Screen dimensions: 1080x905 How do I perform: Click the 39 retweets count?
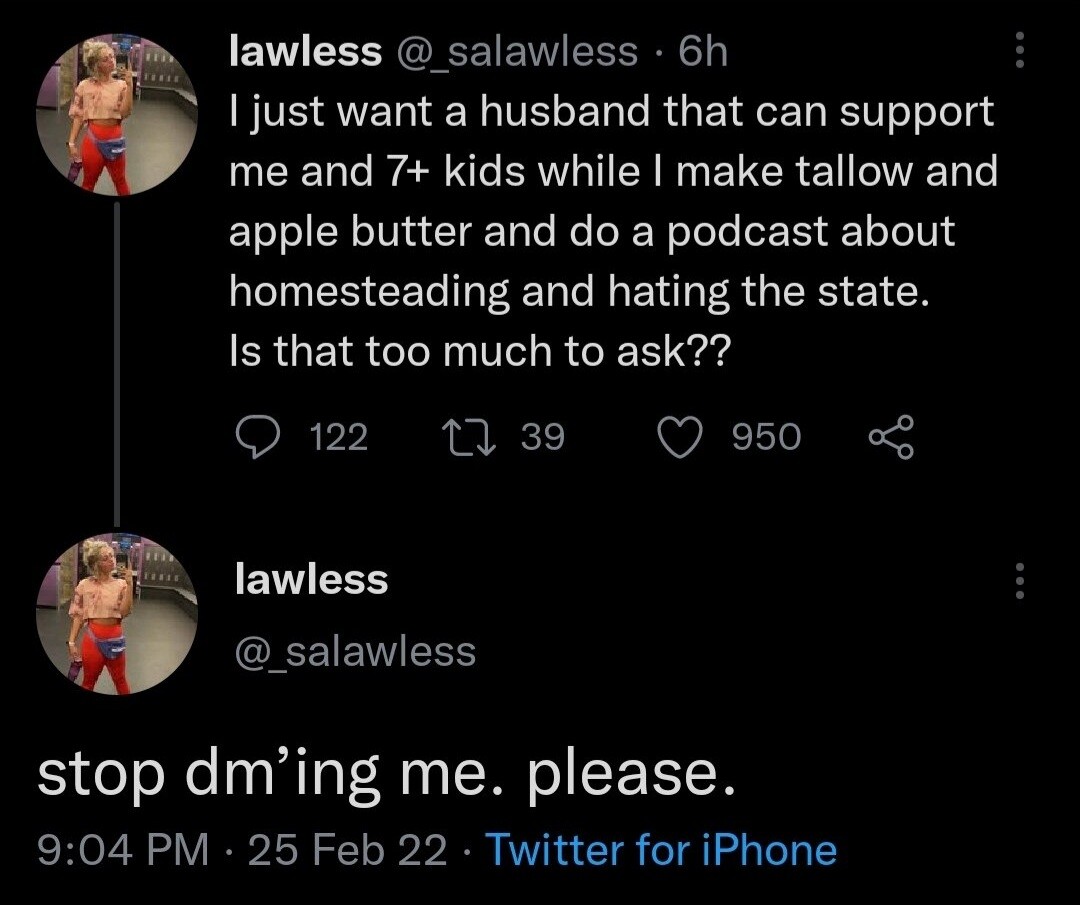click(544, 437)
